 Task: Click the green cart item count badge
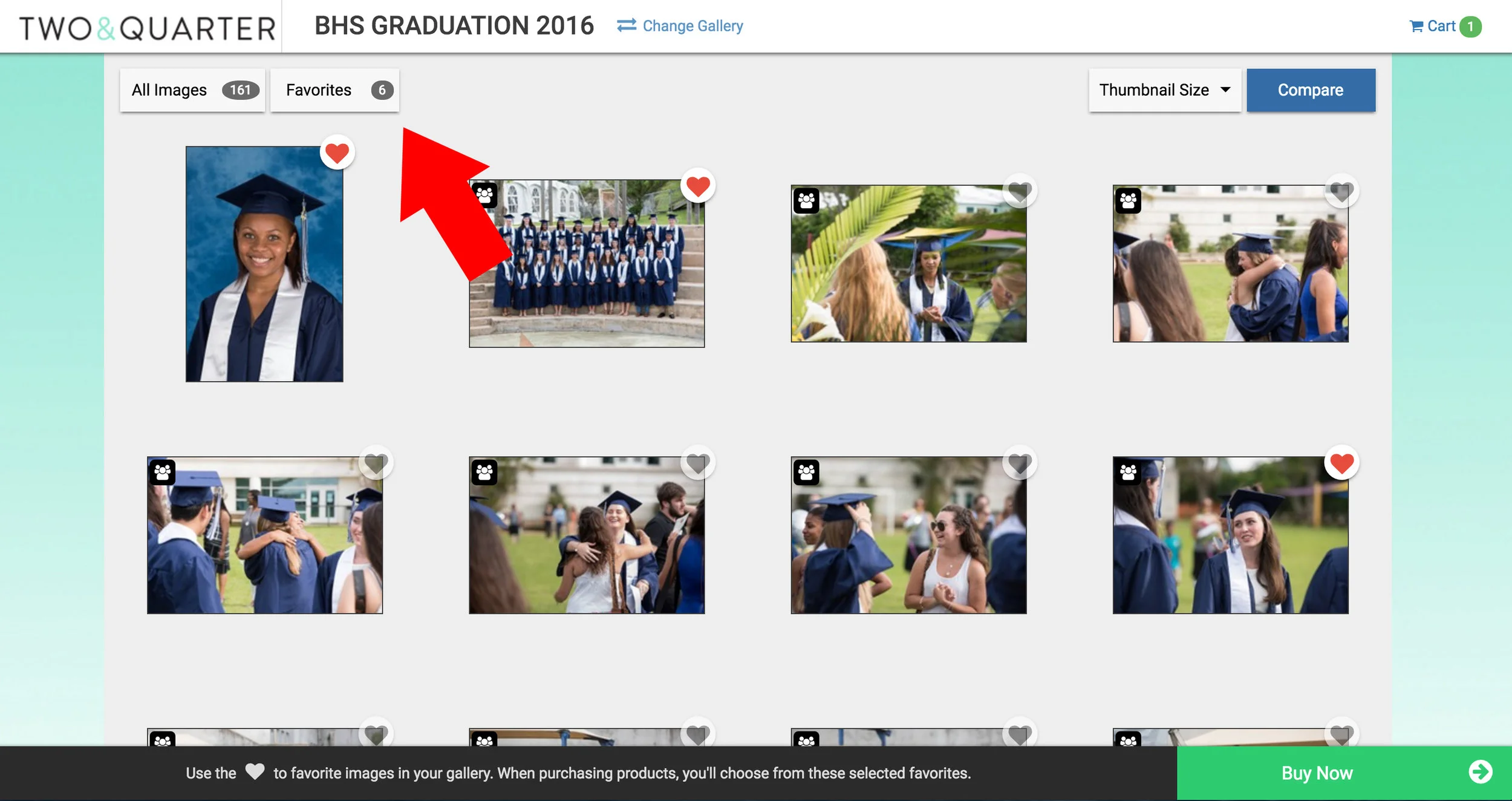pos(1470,27)
